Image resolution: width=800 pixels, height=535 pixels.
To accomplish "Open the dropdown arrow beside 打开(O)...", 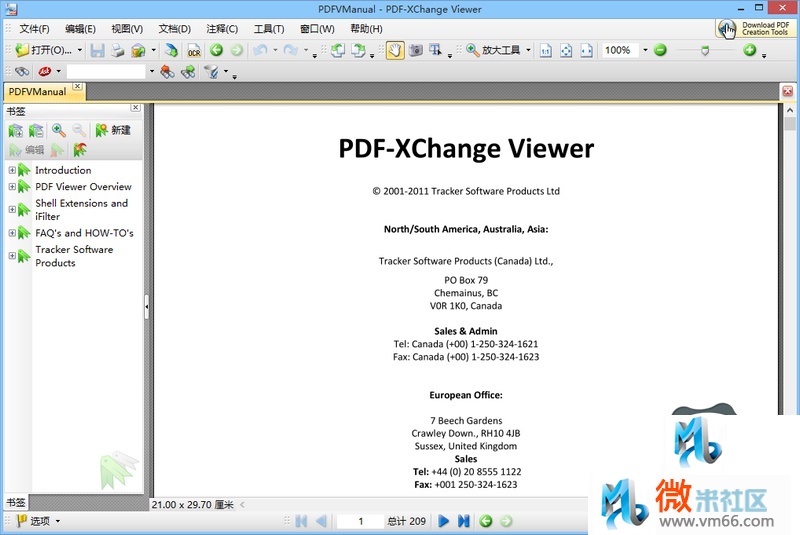I will point(80,50).
